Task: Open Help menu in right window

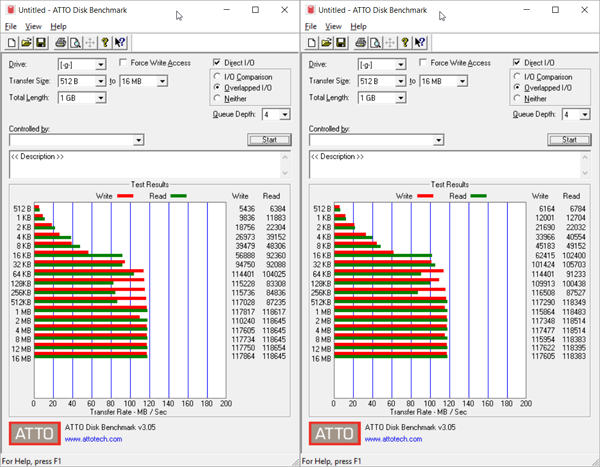Action: (x=359, y=26)
